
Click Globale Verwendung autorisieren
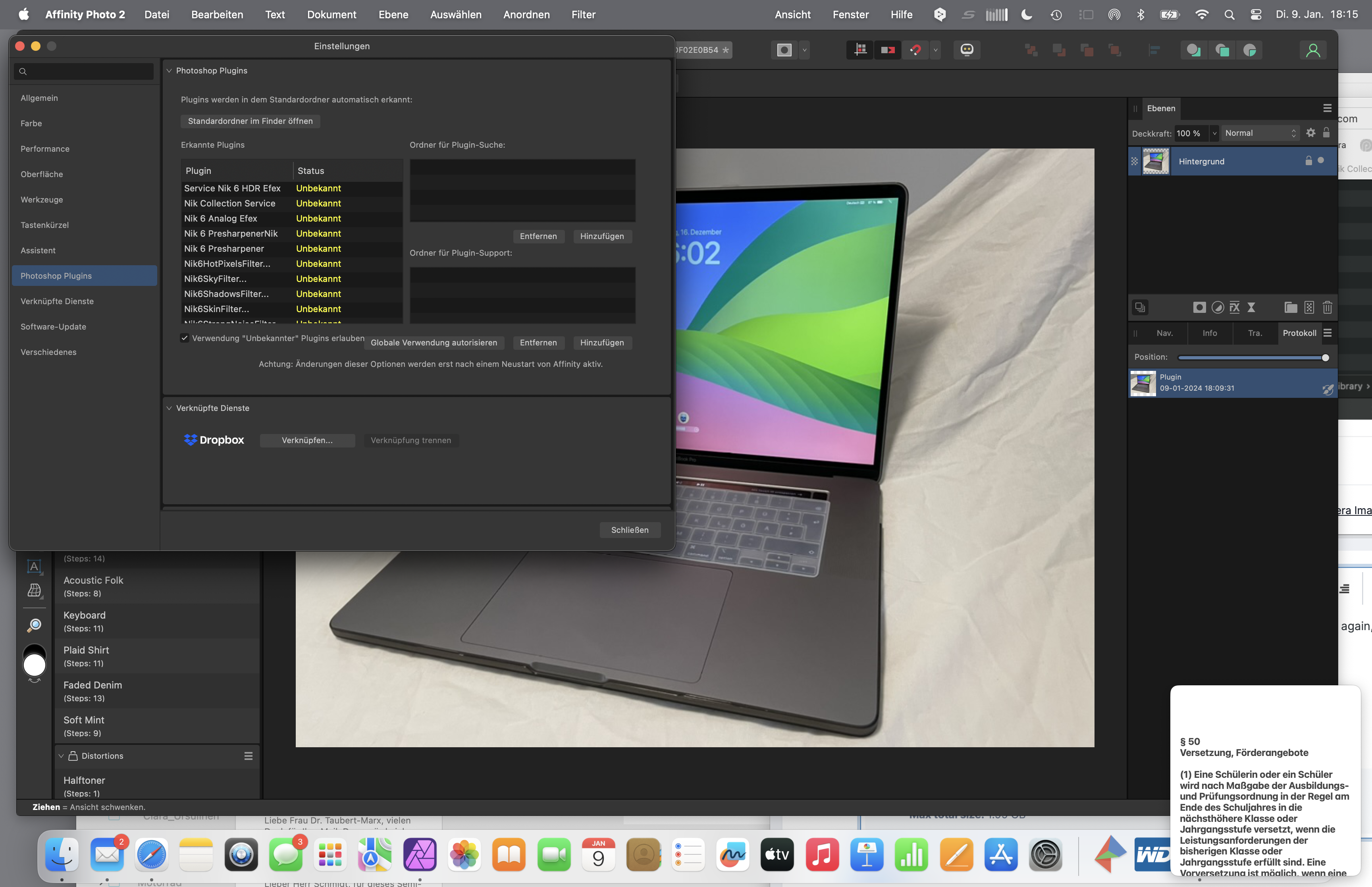(434, 343)
